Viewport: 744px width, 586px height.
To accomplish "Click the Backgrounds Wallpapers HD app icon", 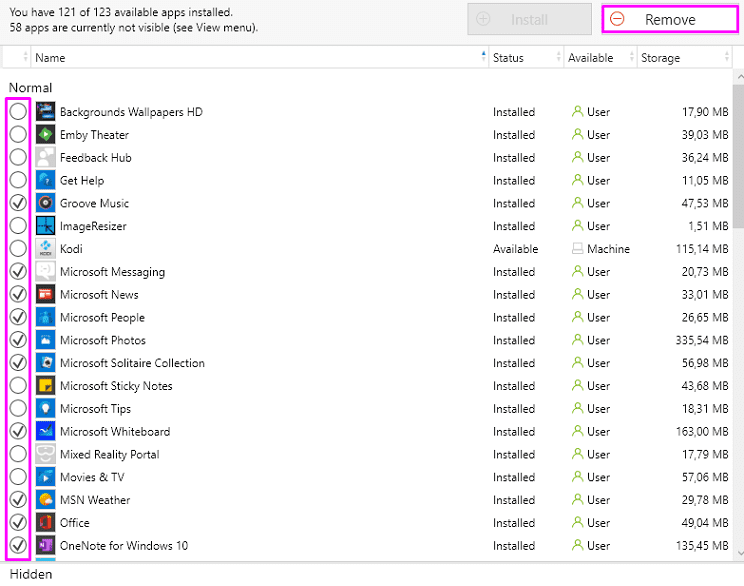I will click(46, 112).
